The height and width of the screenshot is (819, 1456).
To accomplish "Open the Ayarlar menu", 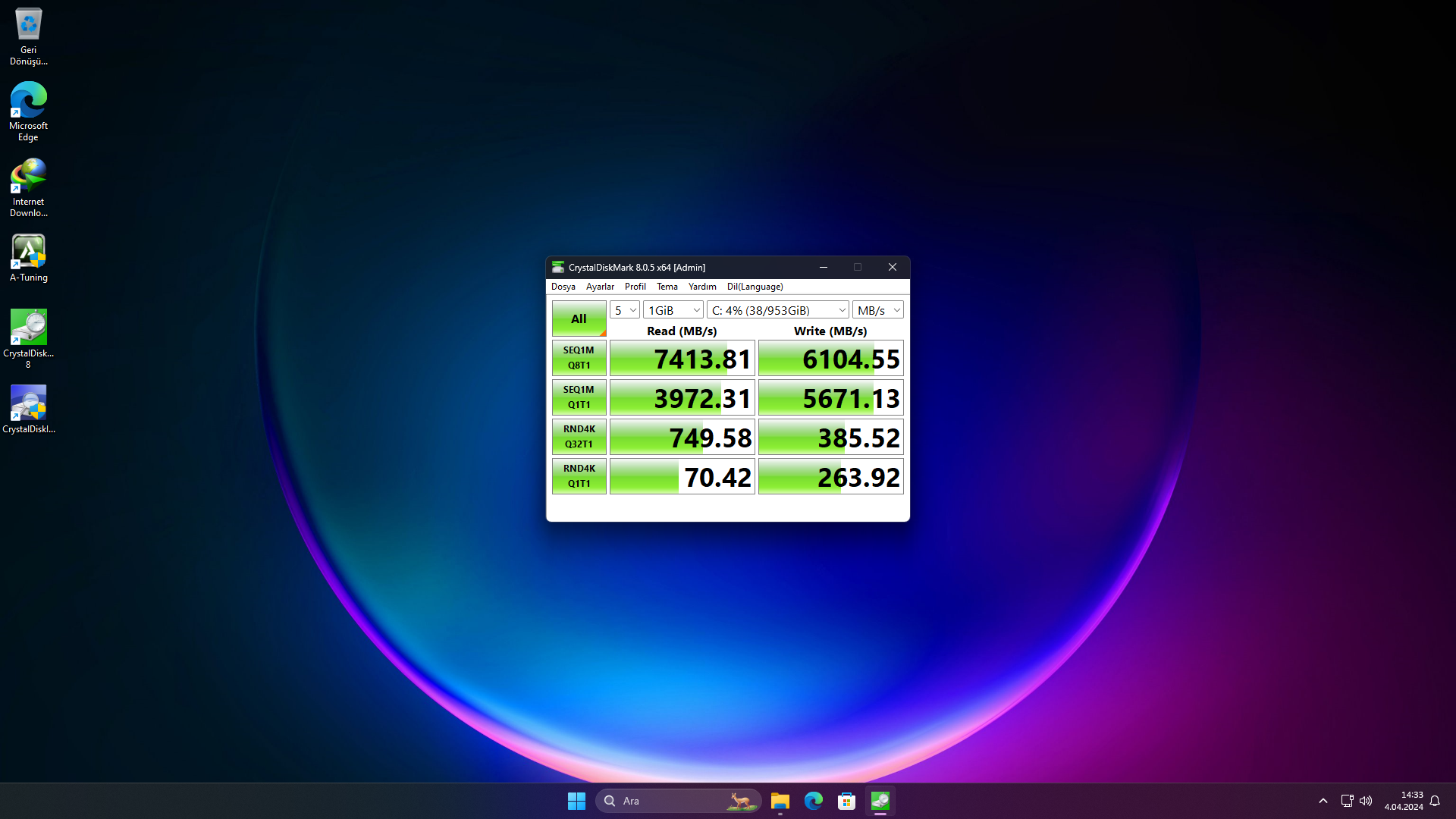I will coord(600,287).
